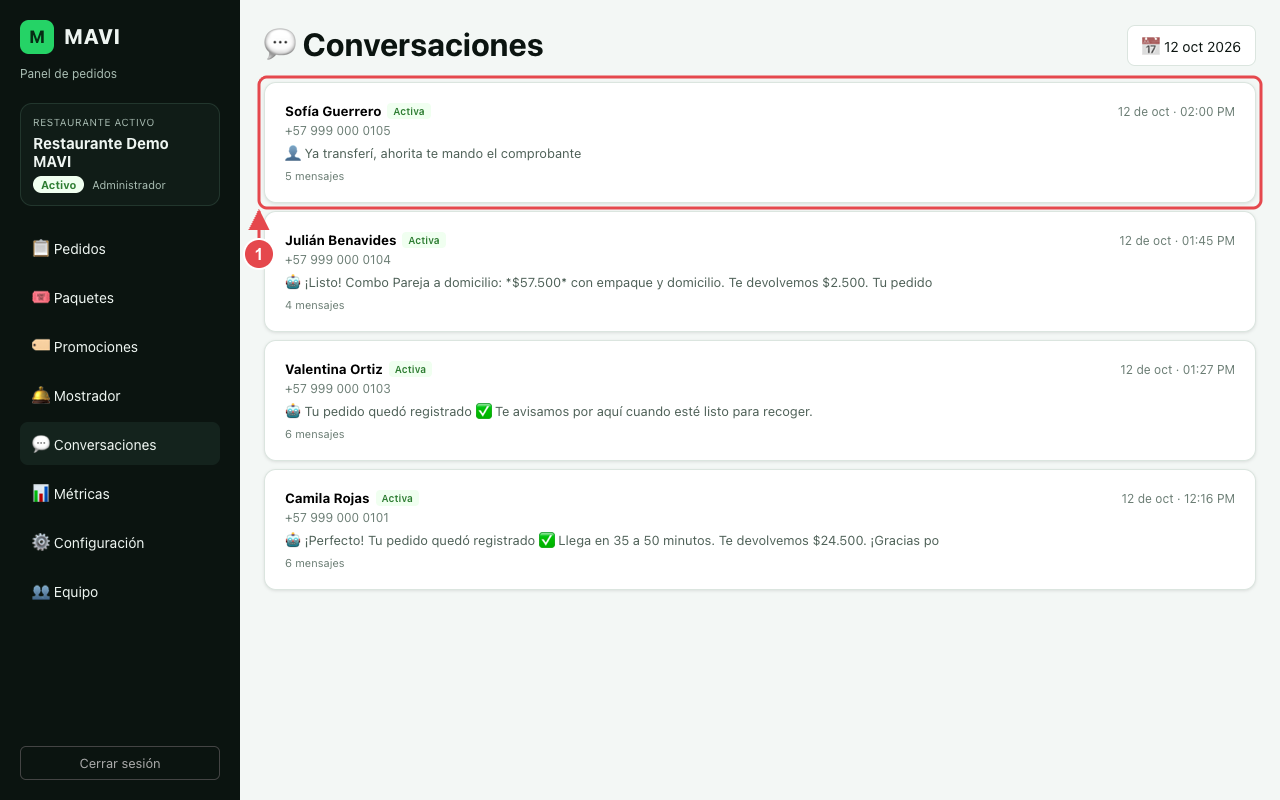Click the Paquetes ticket icon
This screenshot has height=800, width=1280.
(x=41, y=297)
